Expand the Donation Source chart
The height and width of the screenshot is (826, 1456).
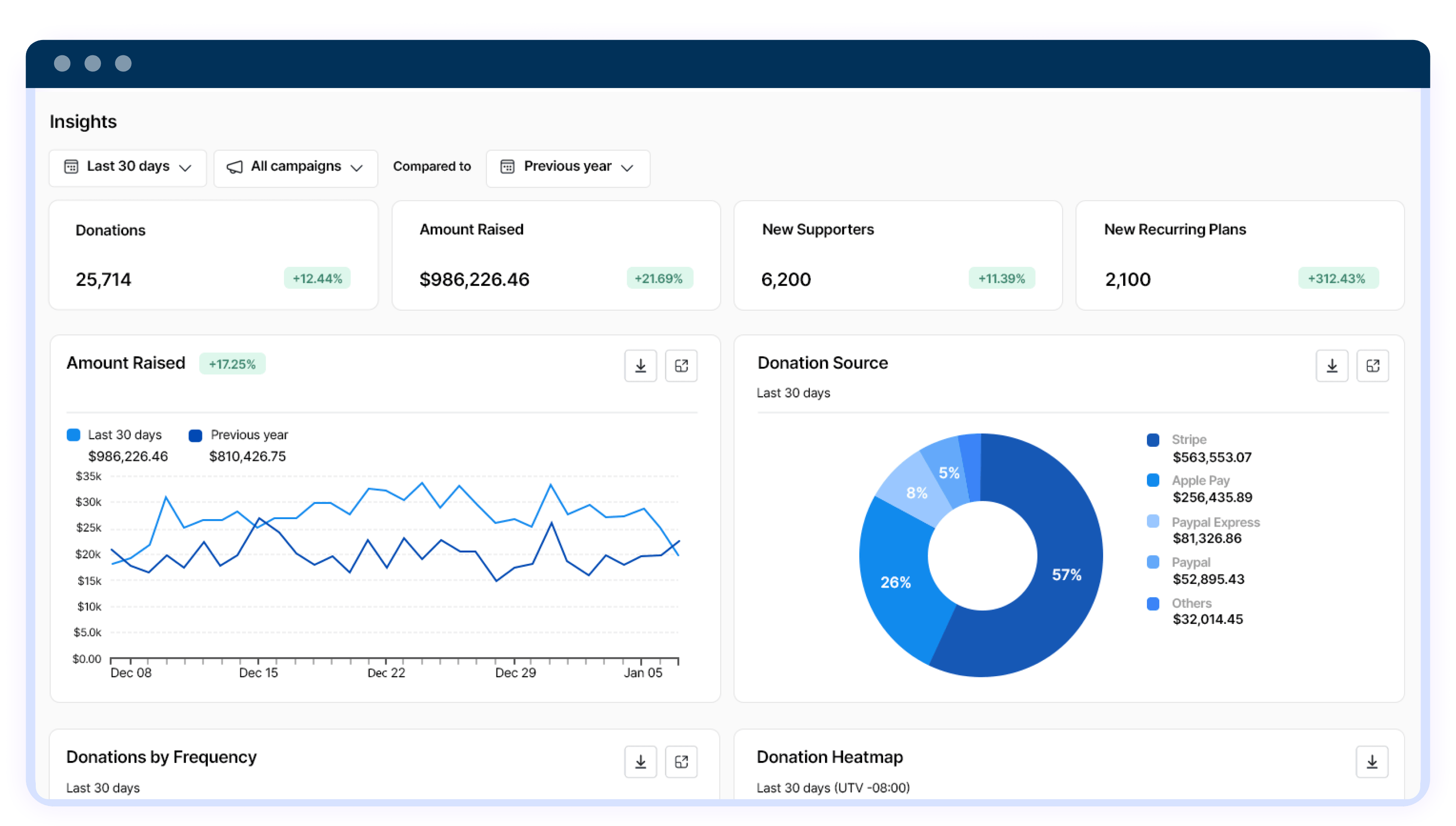point(1373,366)
